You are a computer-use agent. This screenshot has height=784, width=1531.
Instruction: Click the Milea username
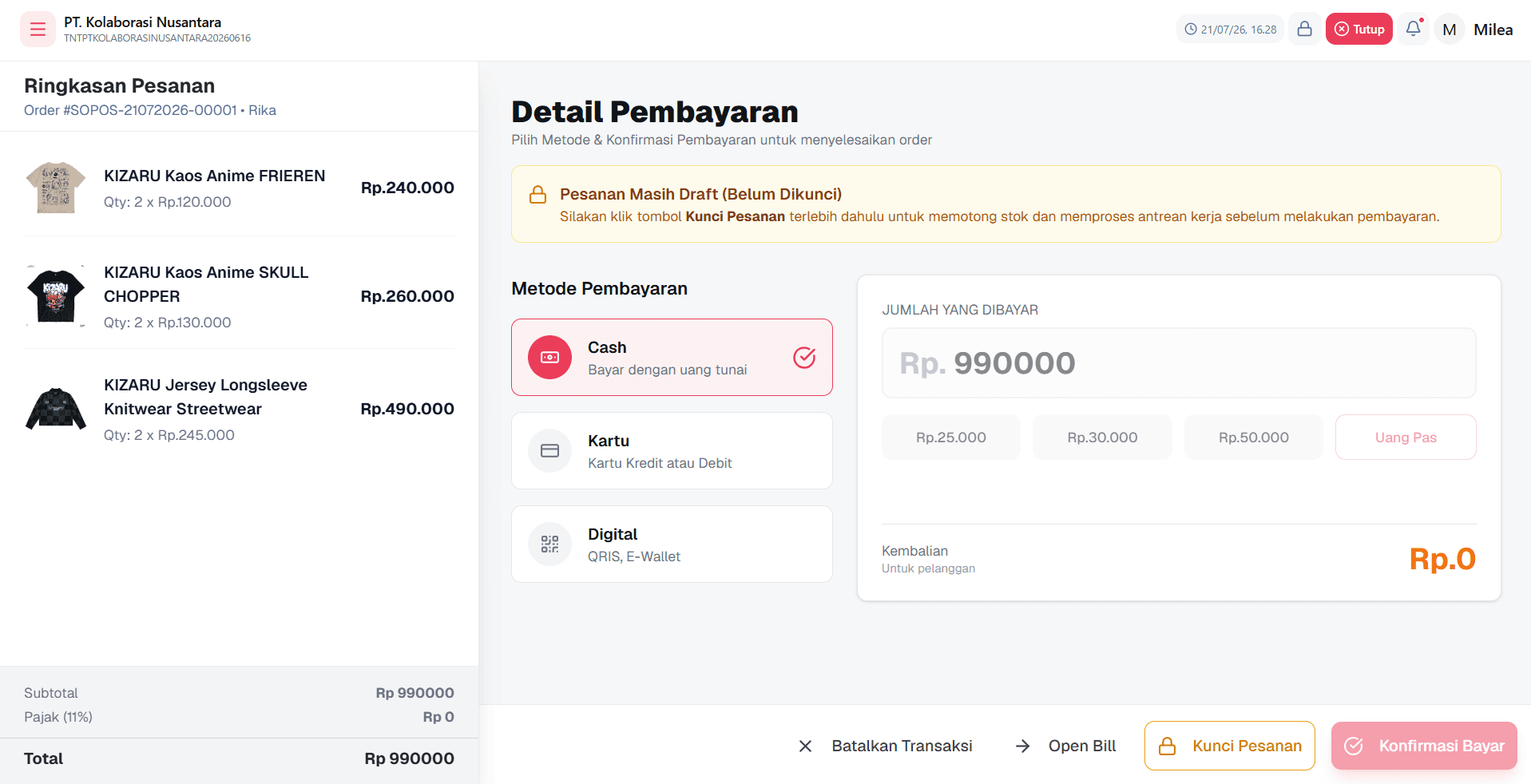click(1493, 30)
